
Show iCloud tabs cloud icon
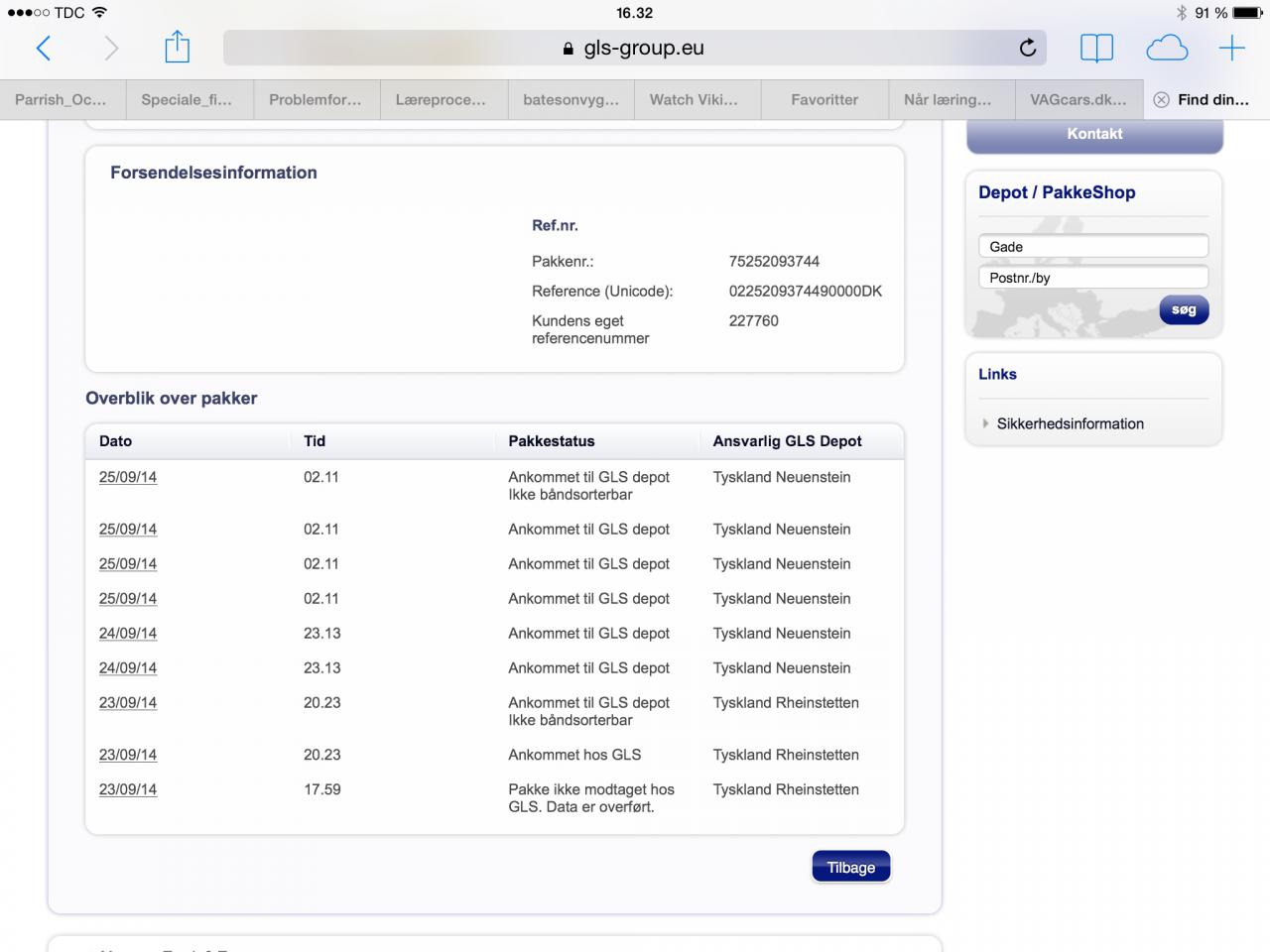(1166, 48)
